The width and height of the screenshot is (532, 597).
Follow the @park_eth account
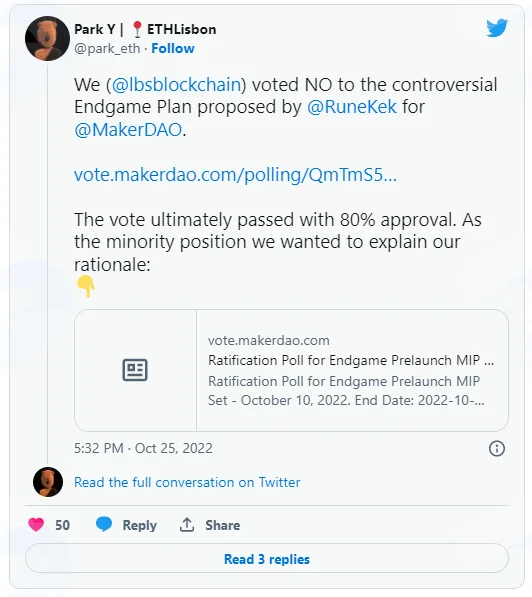[x=173, y=48]
